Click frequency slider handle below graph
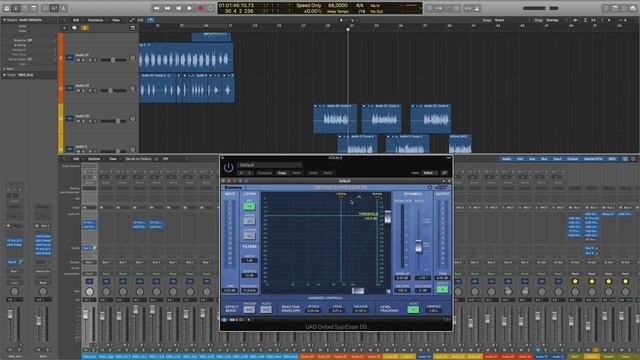 (358, 291)
